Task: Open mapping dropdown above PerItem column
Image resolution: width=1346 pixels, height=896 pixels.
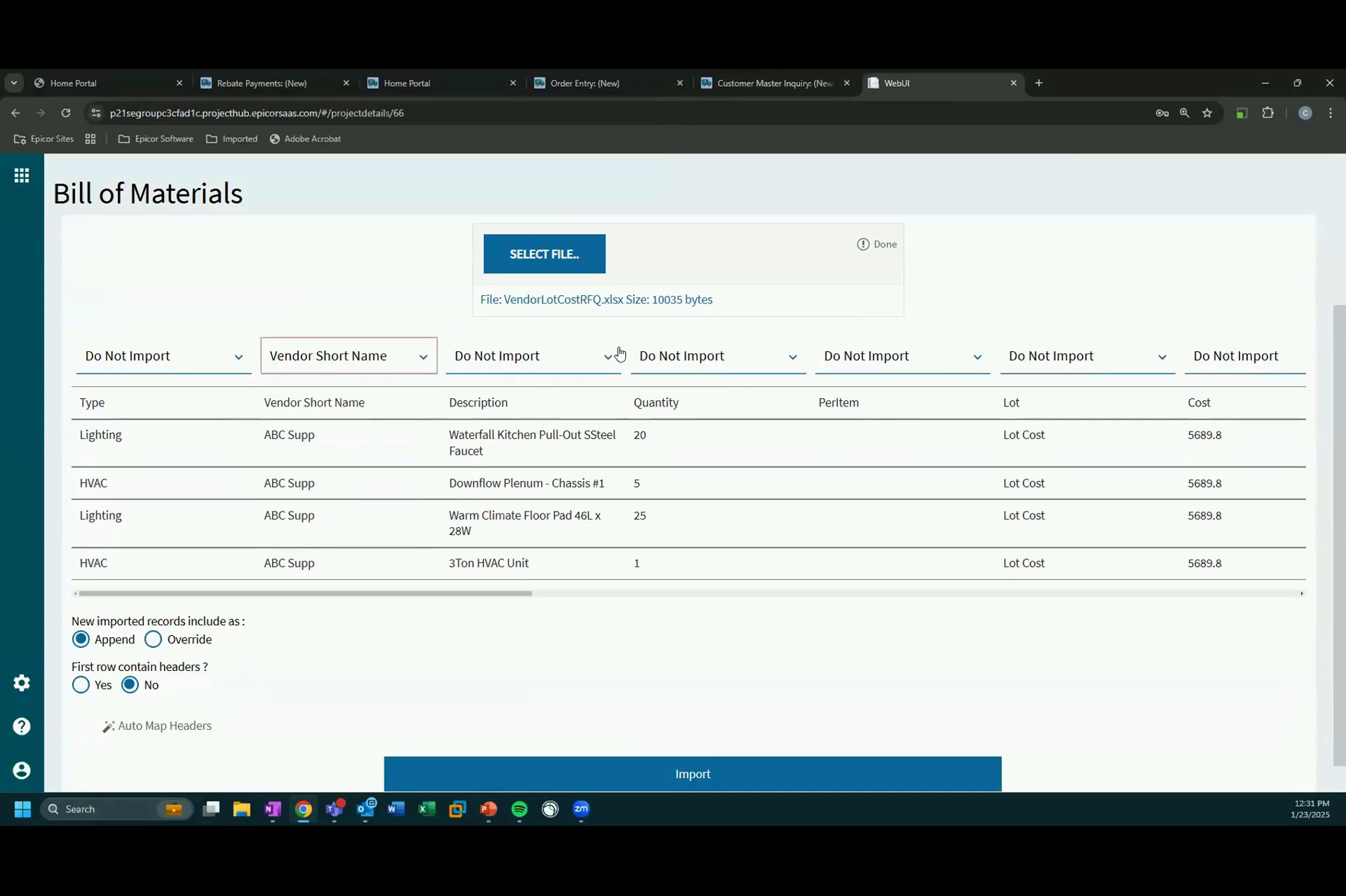Action: point(903,356)
